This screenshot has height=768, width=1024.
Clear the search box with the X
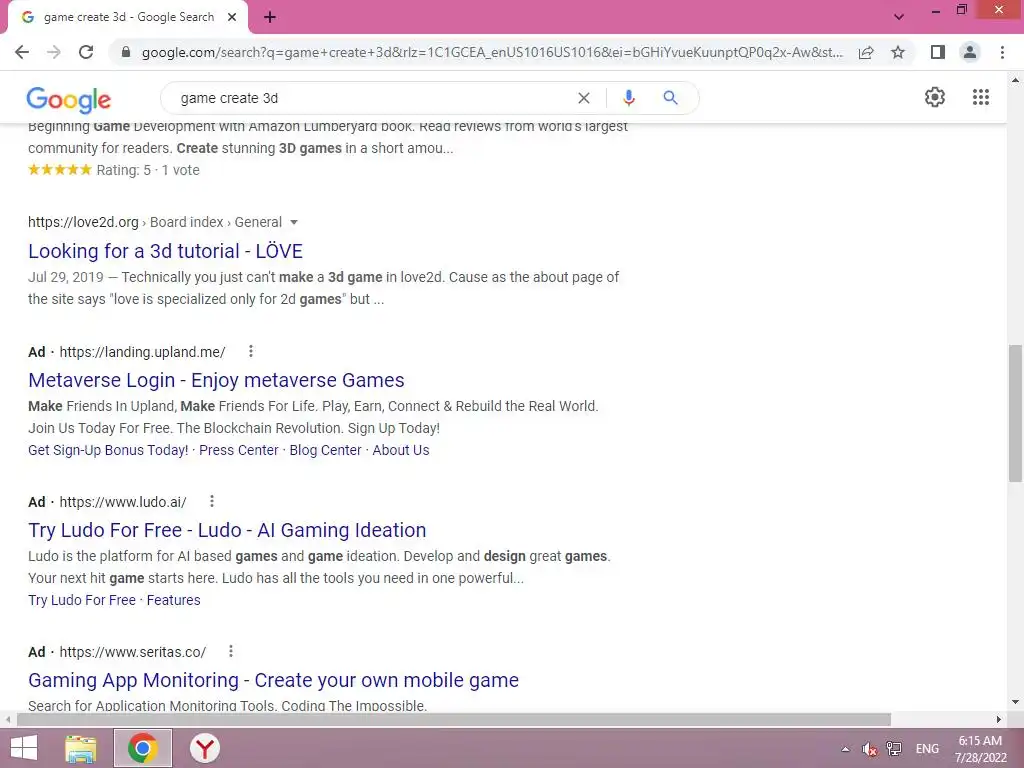tap(584, 98)
